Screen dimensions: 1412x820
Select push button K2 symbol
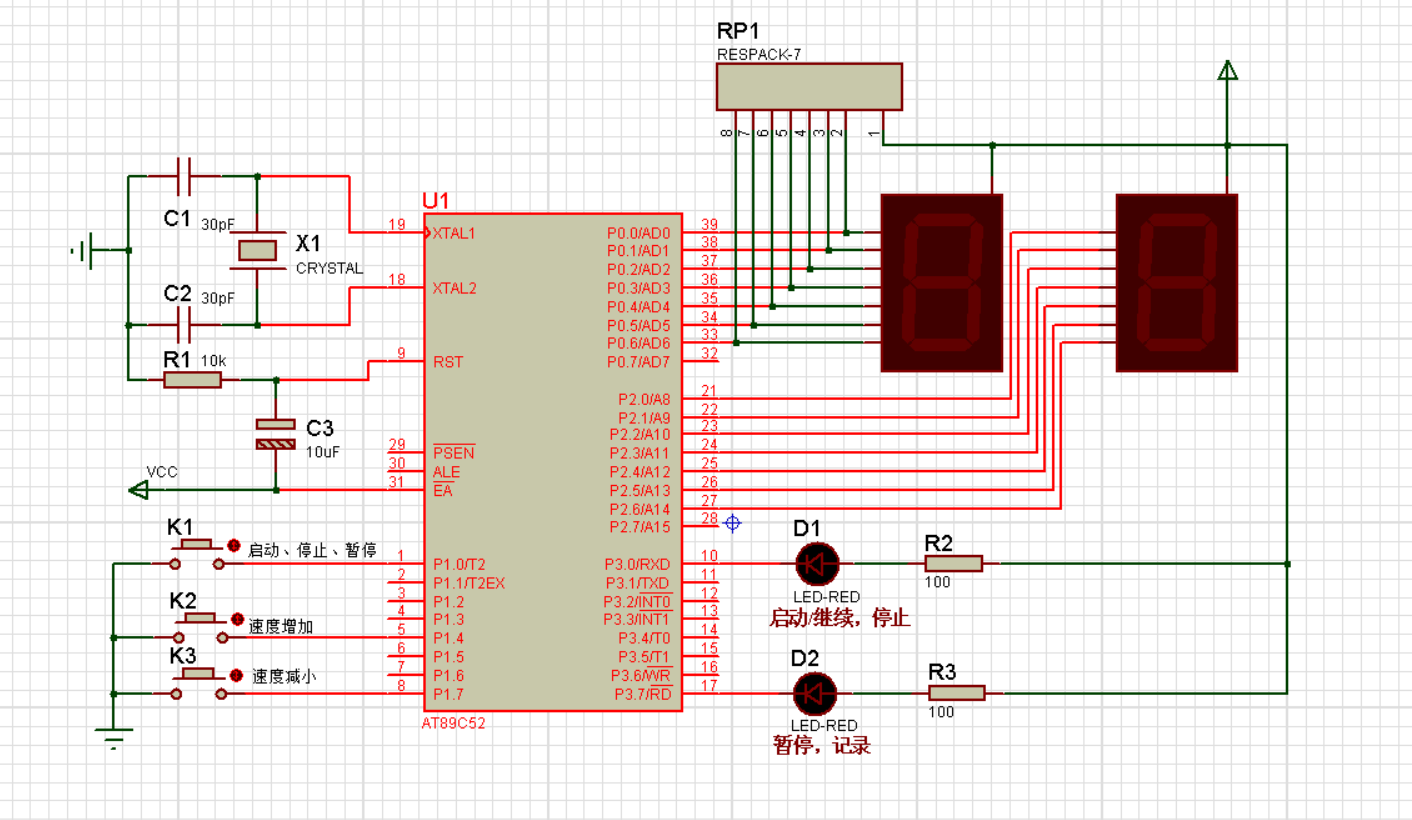[200, 628]
